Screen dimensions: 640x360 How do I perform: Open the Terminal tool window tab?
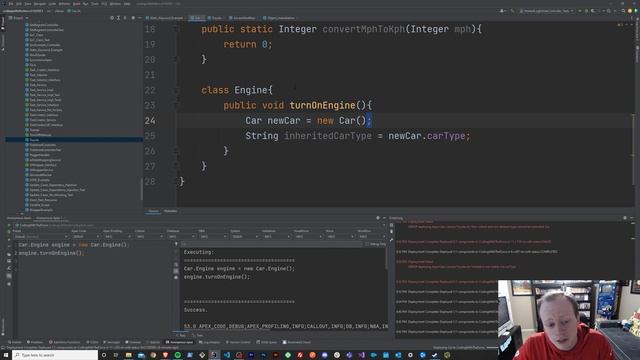click(x=133, y=342)
